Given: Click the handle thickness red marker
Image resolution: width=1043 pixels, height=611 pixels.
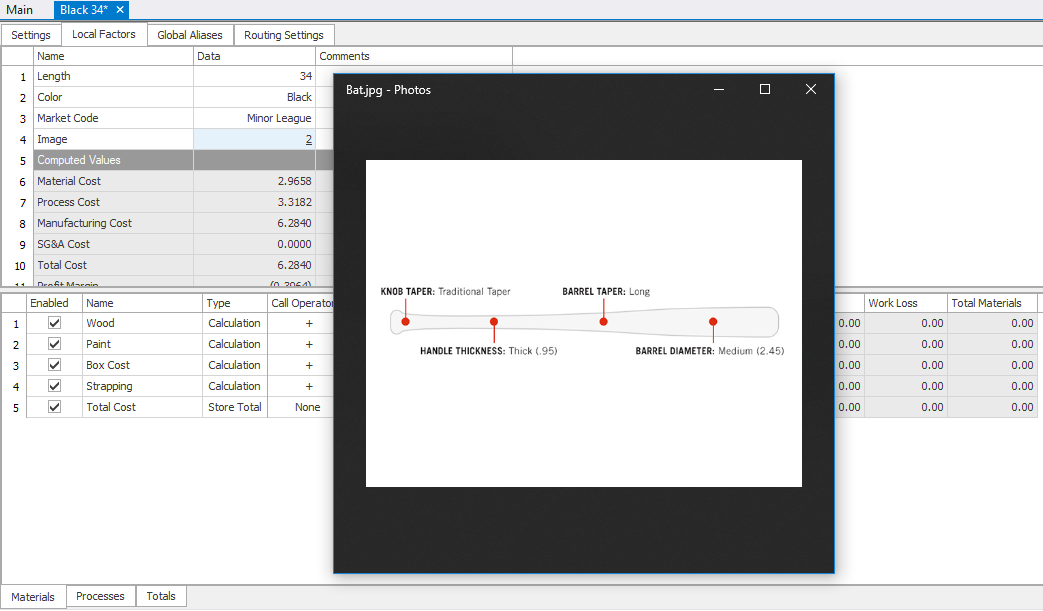Looking at the screenshot, I should tap(494, 322).
